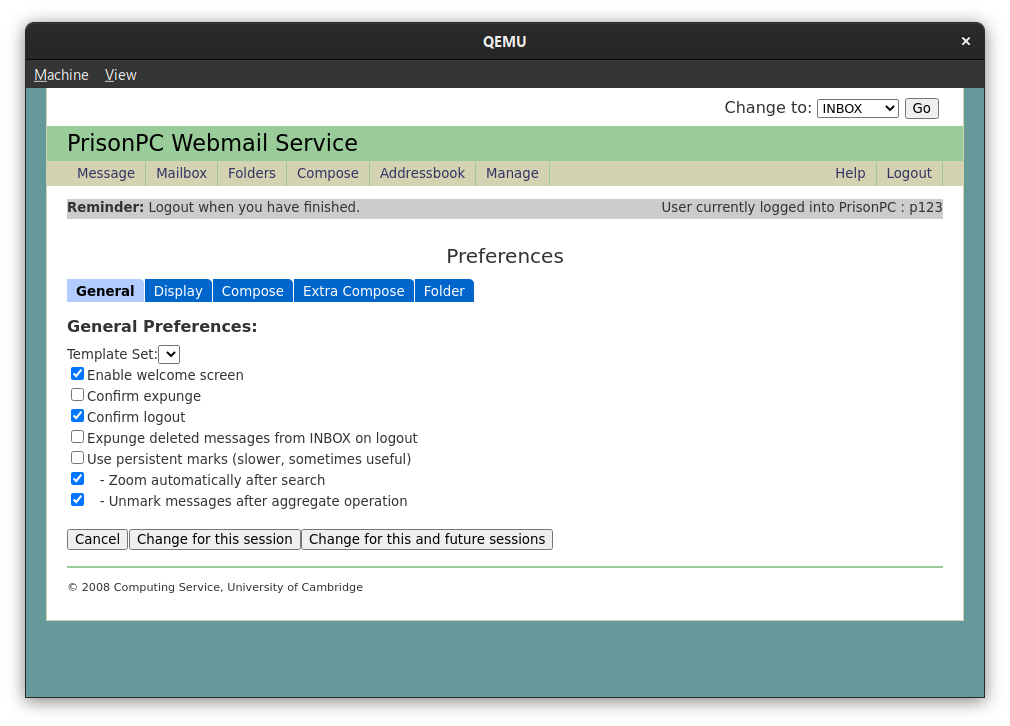Click the 'Reminder: Logout when you have finished' text
Viewport: 1010px width, 726px height.
coord(214,207)
